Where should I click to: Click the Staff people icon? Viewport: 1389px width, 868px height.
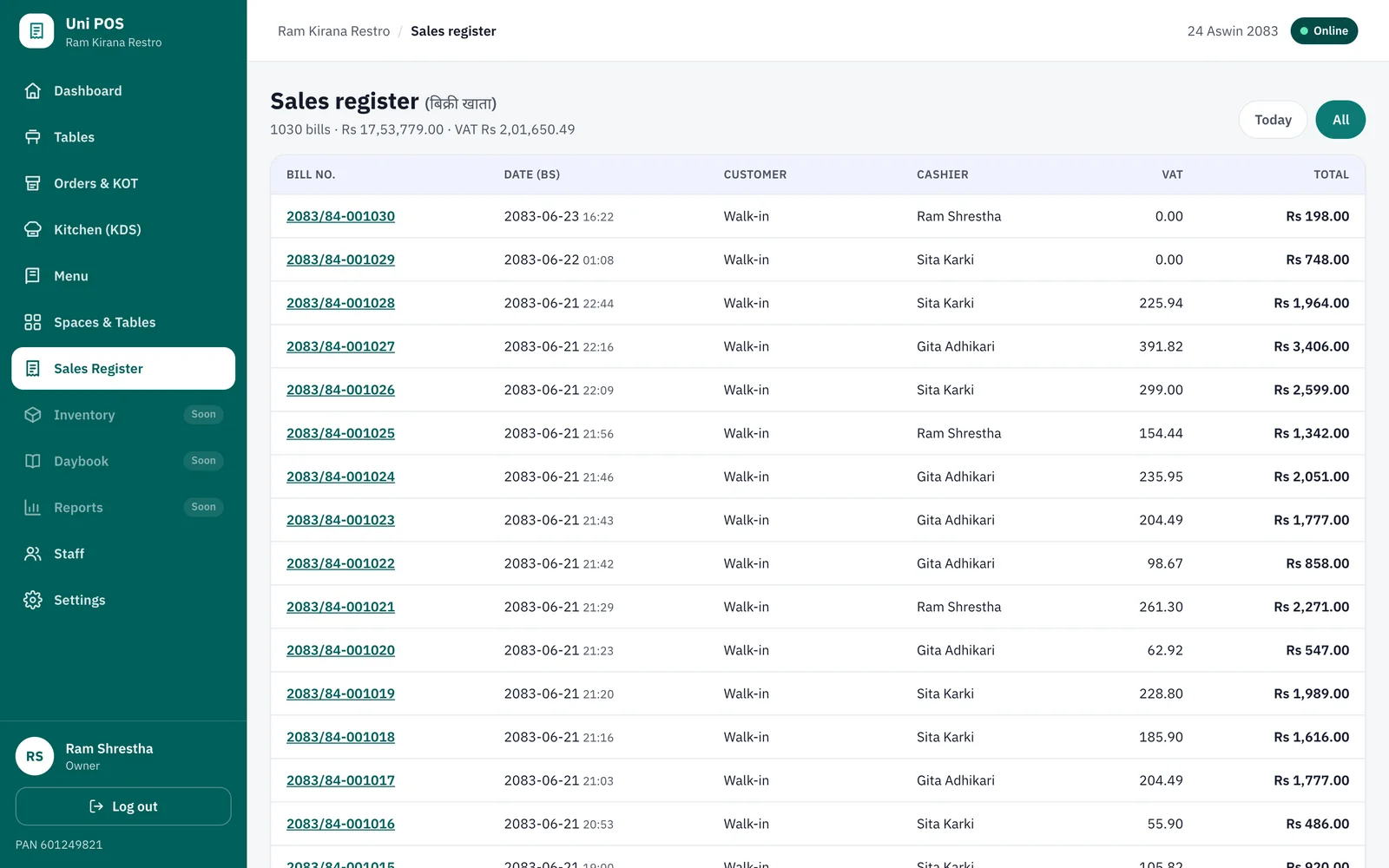[33, 554]
